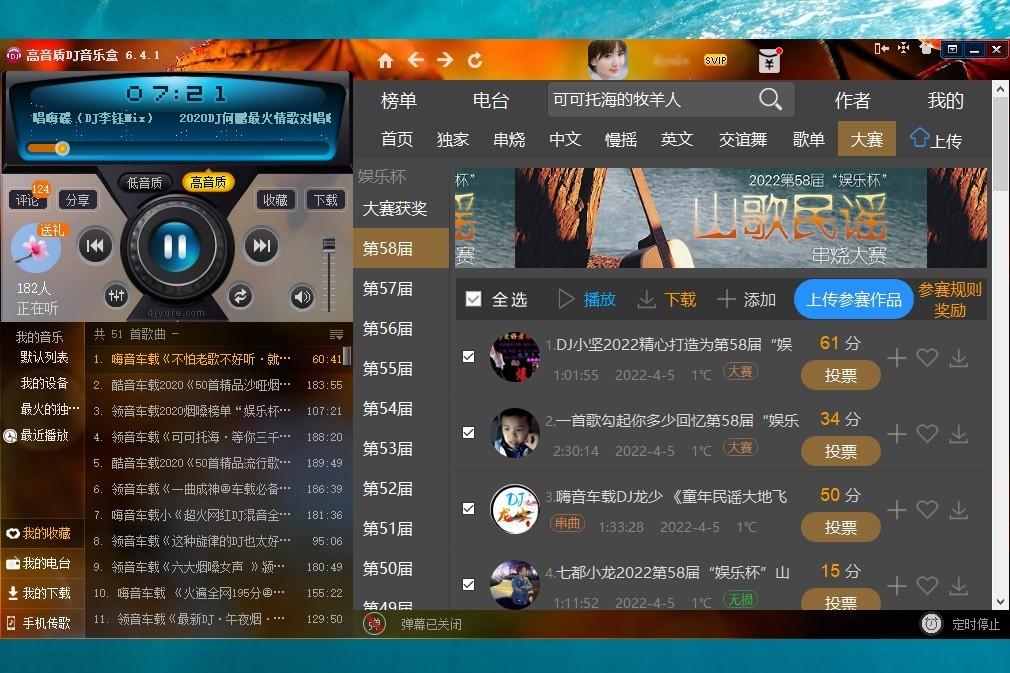This screenshot has width=1010, height=673.
Task: Uncheck song 4 七都小龙2022 checkbox
Action: coord(469,585)
